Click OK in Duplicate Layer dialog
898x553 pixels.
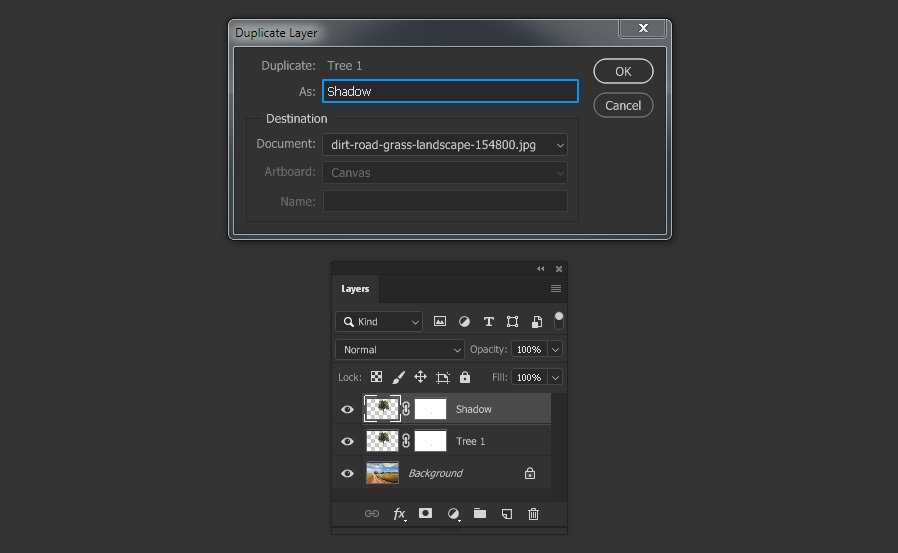tap(623, 72)
